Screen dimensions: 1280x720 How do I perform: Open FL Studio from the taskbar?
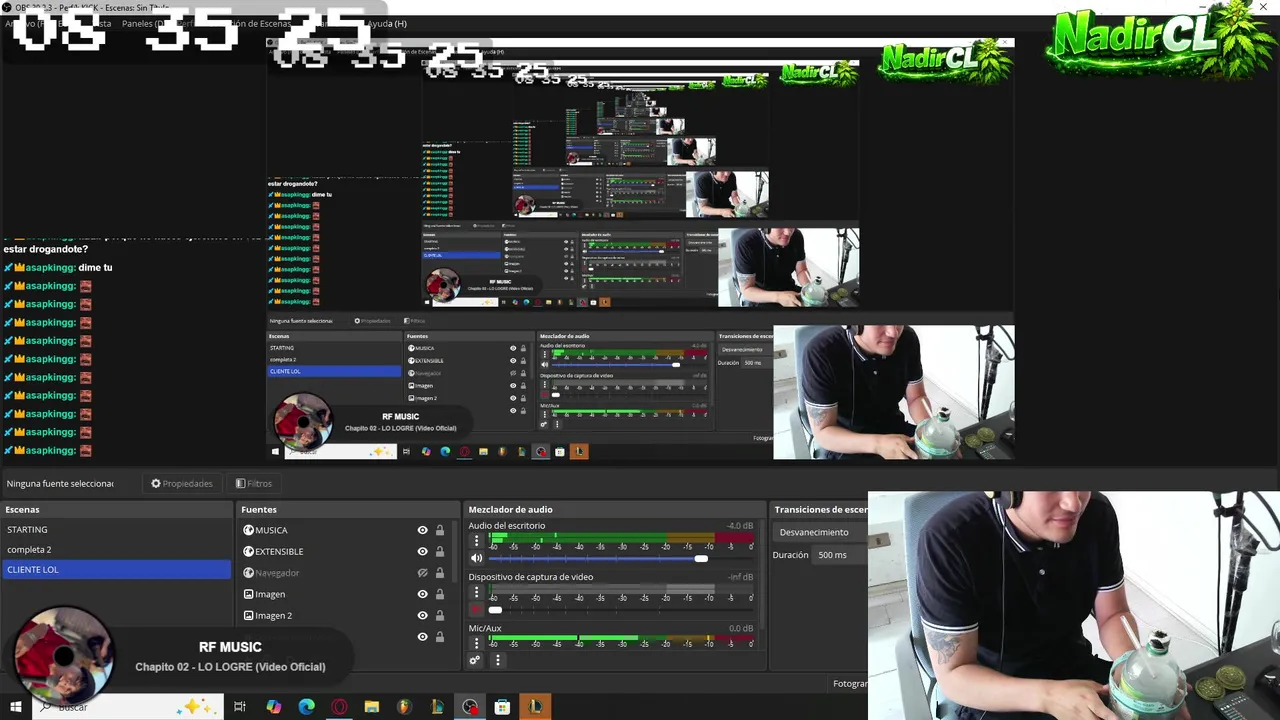coord(404,707)
